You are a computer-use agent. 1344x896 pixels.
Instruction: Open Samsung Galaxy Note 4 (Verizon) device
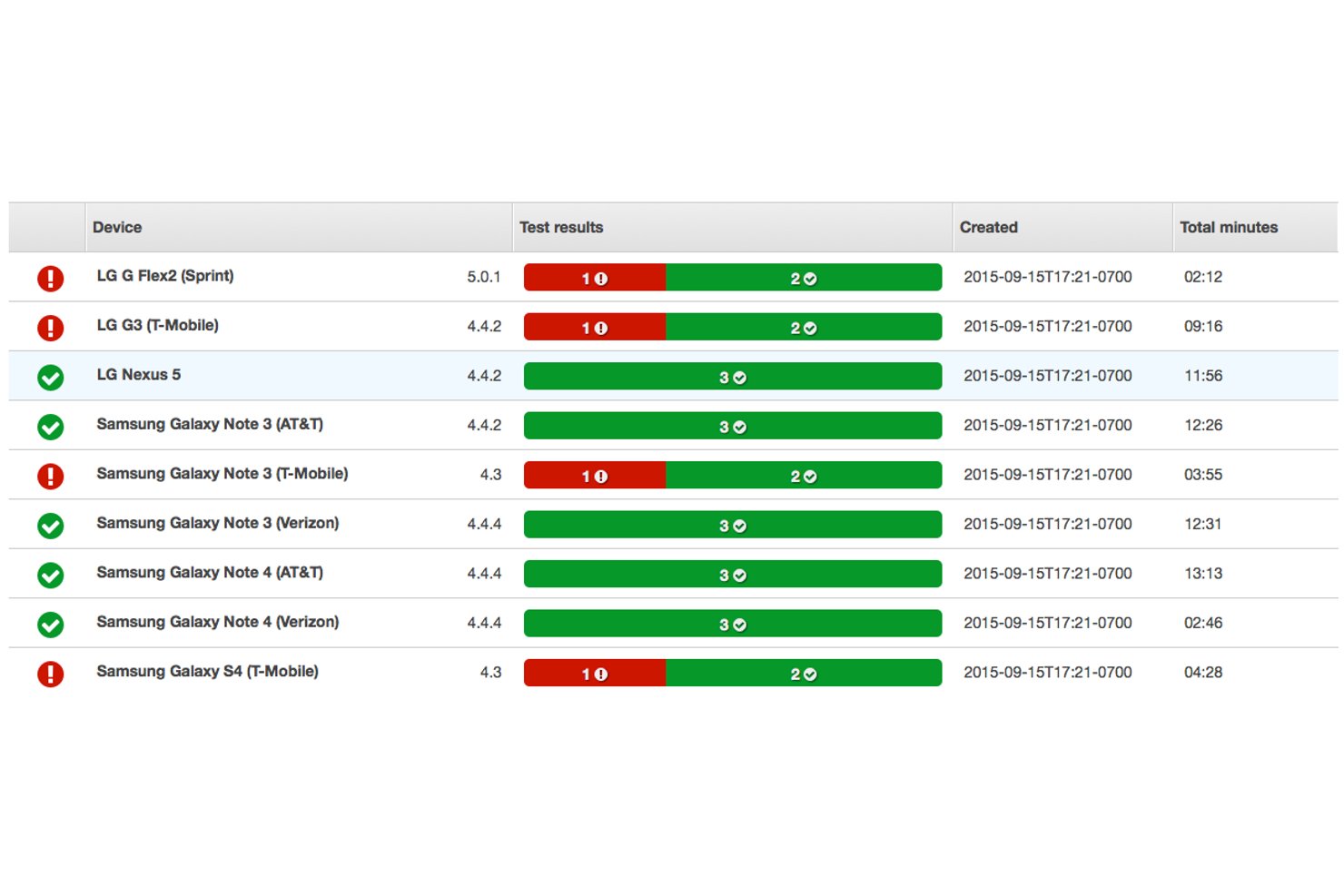218,622
